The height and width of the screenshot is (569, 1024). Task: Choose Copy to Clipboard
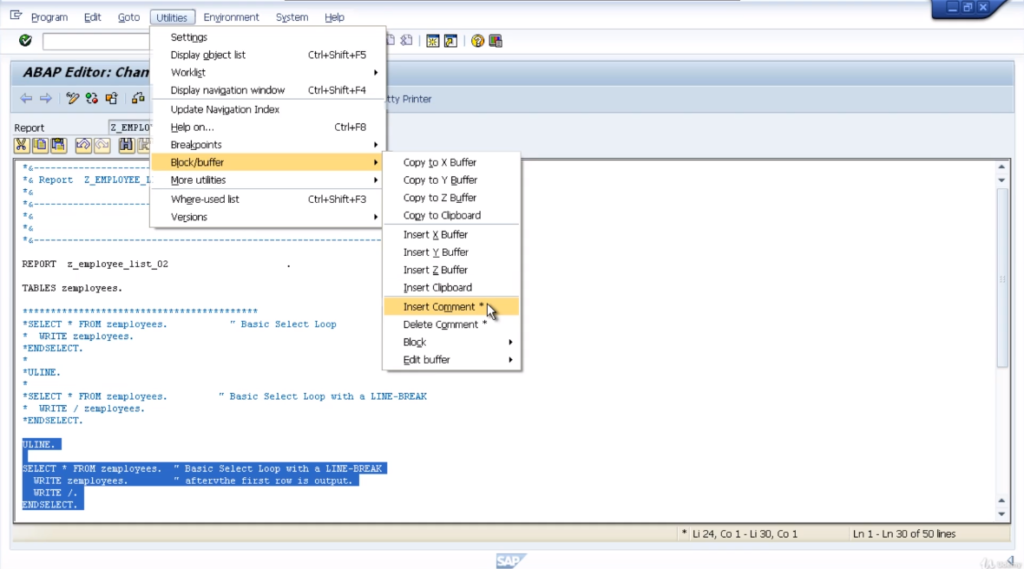[x=452, y=215]
